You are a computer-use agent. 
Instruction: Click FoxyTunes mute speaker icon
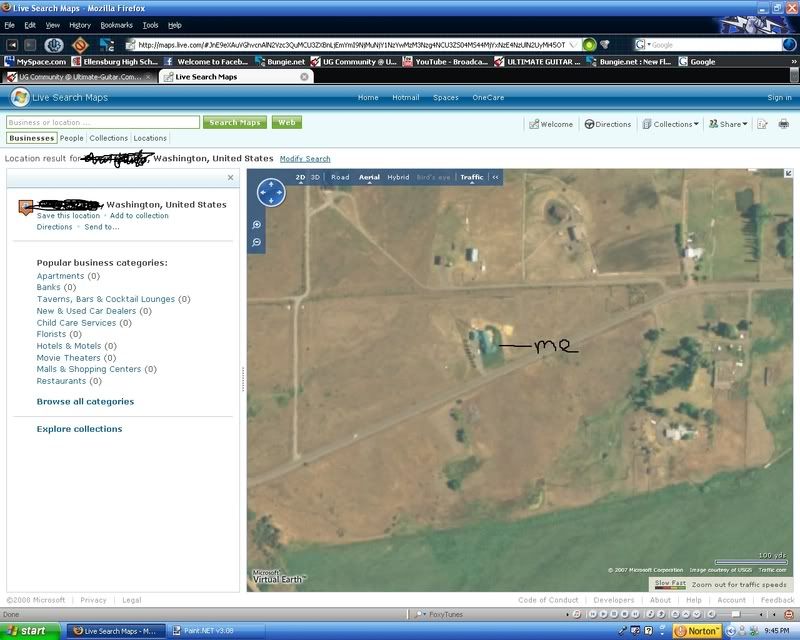[x=711, y=614]
